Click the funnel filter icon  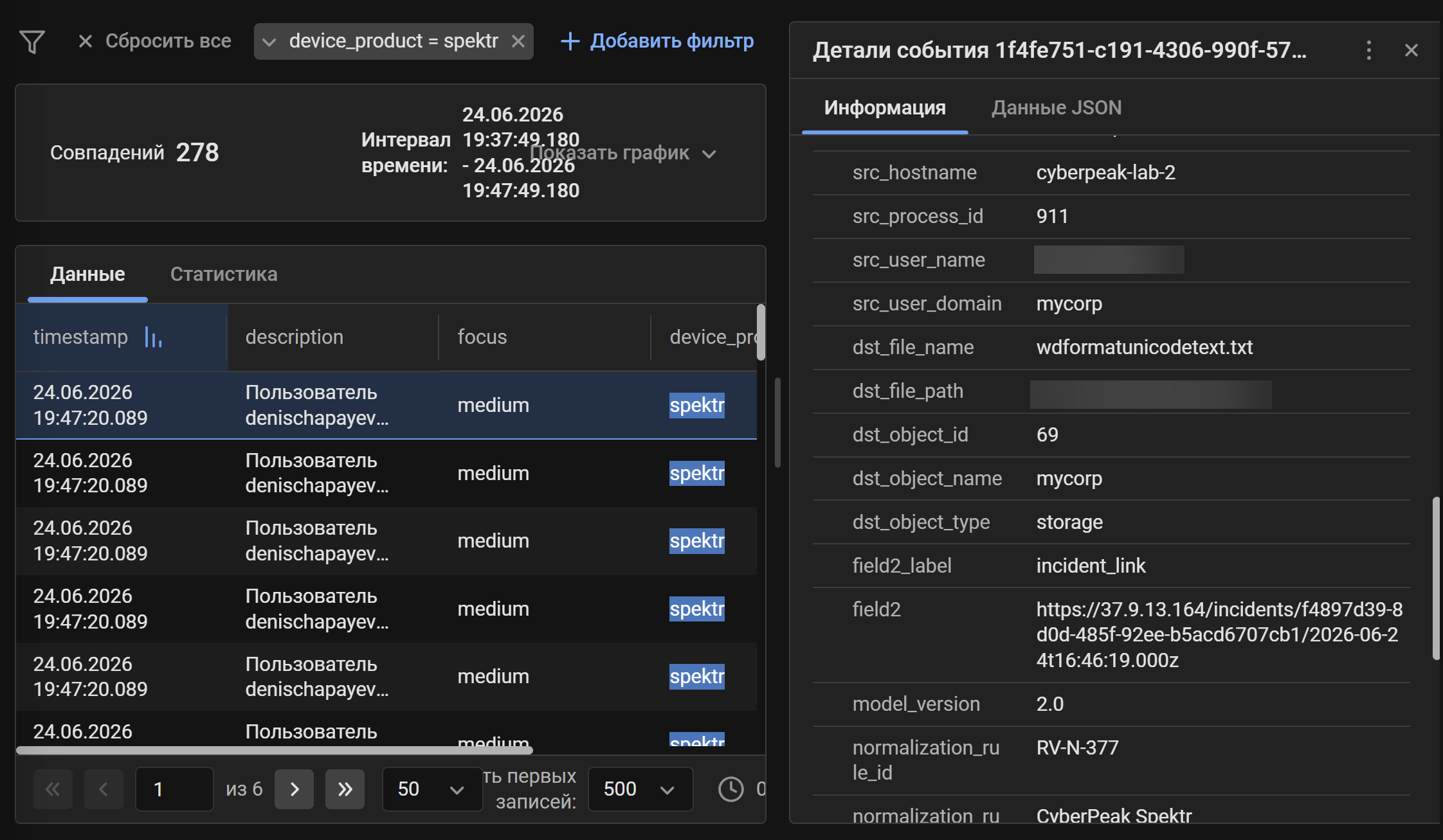coord(32,42)
